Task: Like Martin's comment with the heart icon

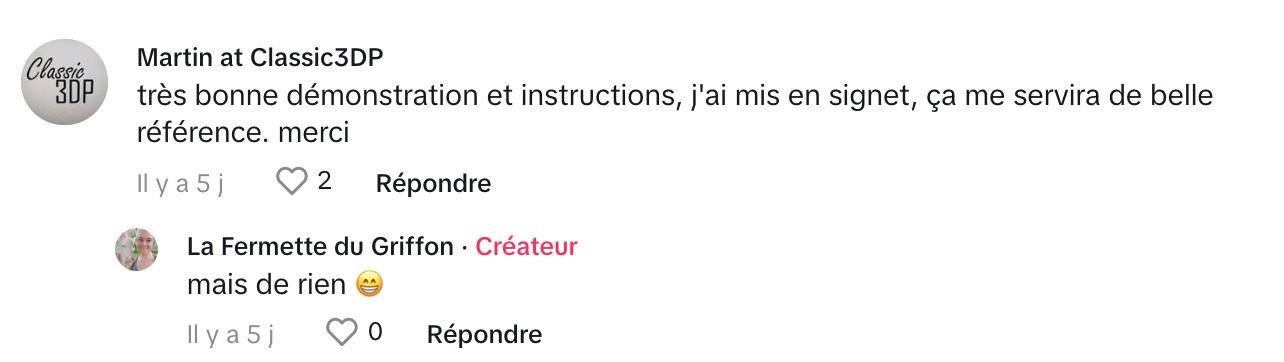Action: [x=291, y=182]
